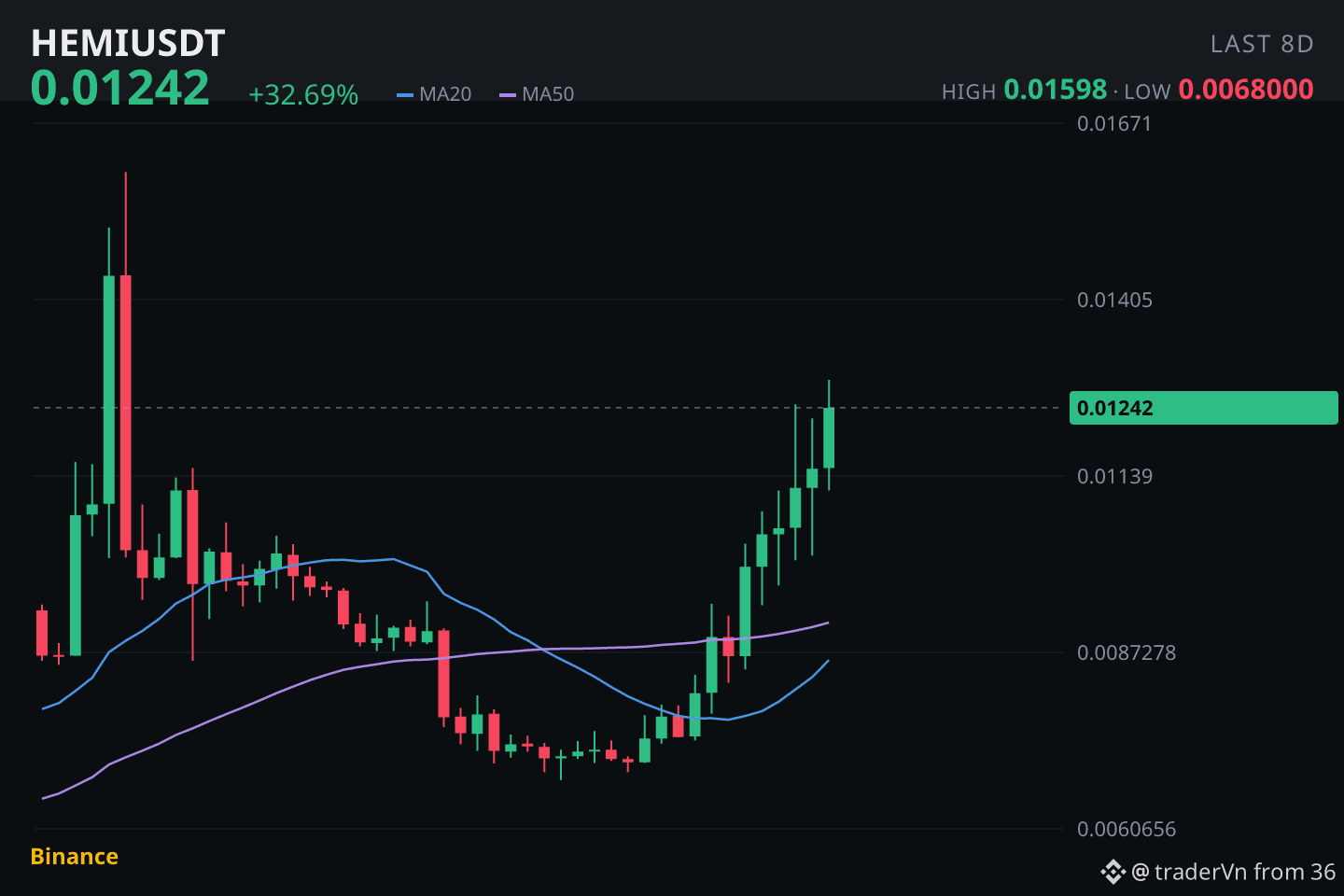The height and width of the screenshot is (896, 1344).
Task: Open the Binance exchange label
Action: click(75, 857)
